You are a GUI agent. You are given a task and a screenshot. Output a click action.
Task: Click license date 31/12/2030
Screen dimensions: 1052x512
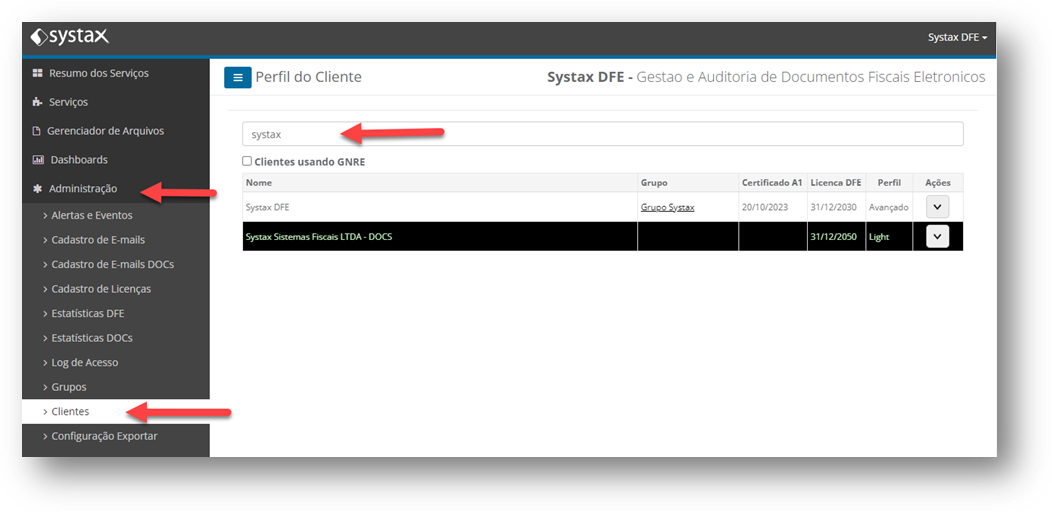(x=833, y=207)
